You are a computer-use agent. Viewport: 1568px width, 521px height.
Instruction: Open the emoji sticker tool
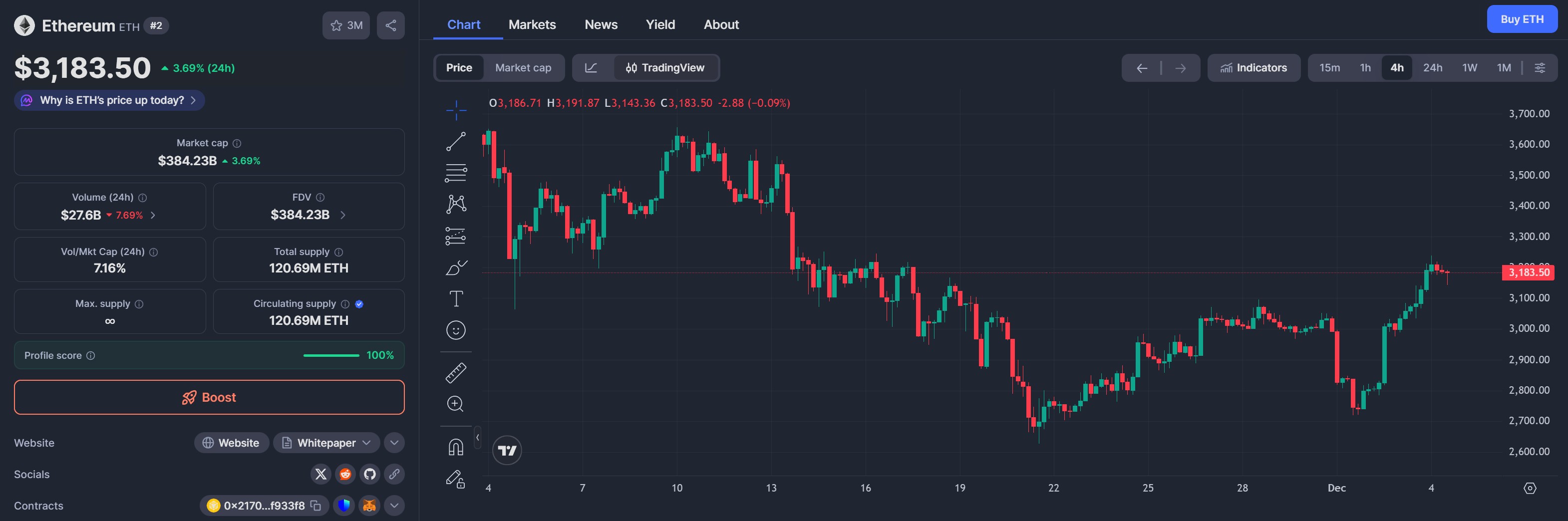[x=456, y=330]
